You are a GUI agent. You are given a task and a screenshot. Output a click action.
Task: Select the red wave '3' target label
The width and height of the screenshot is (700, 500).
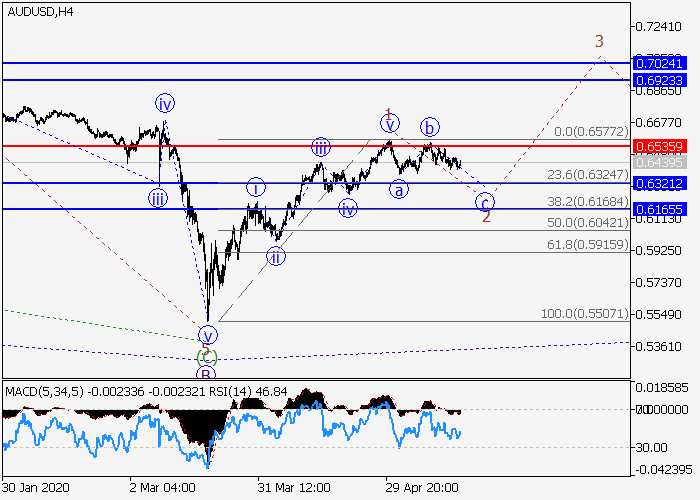(x=599, y=42)
